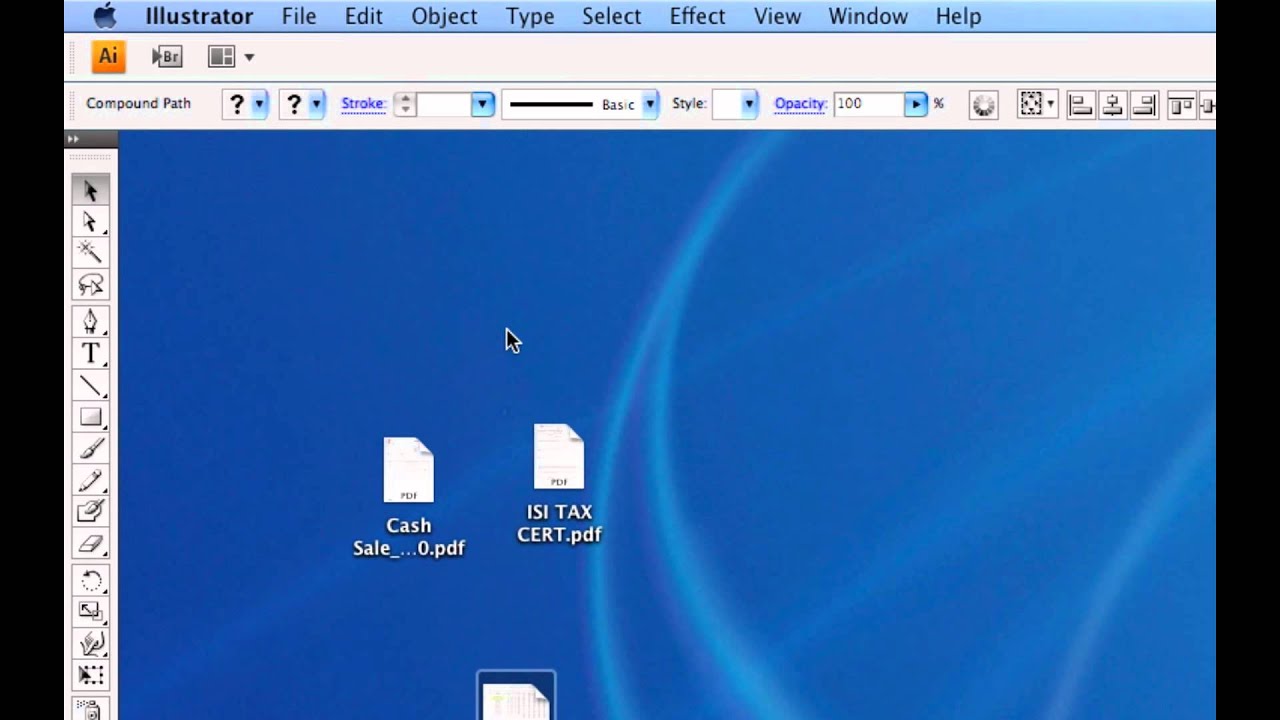Pick the Lasso tool
This screenshot has width=1280, height=720.
(x=91, y=285)
